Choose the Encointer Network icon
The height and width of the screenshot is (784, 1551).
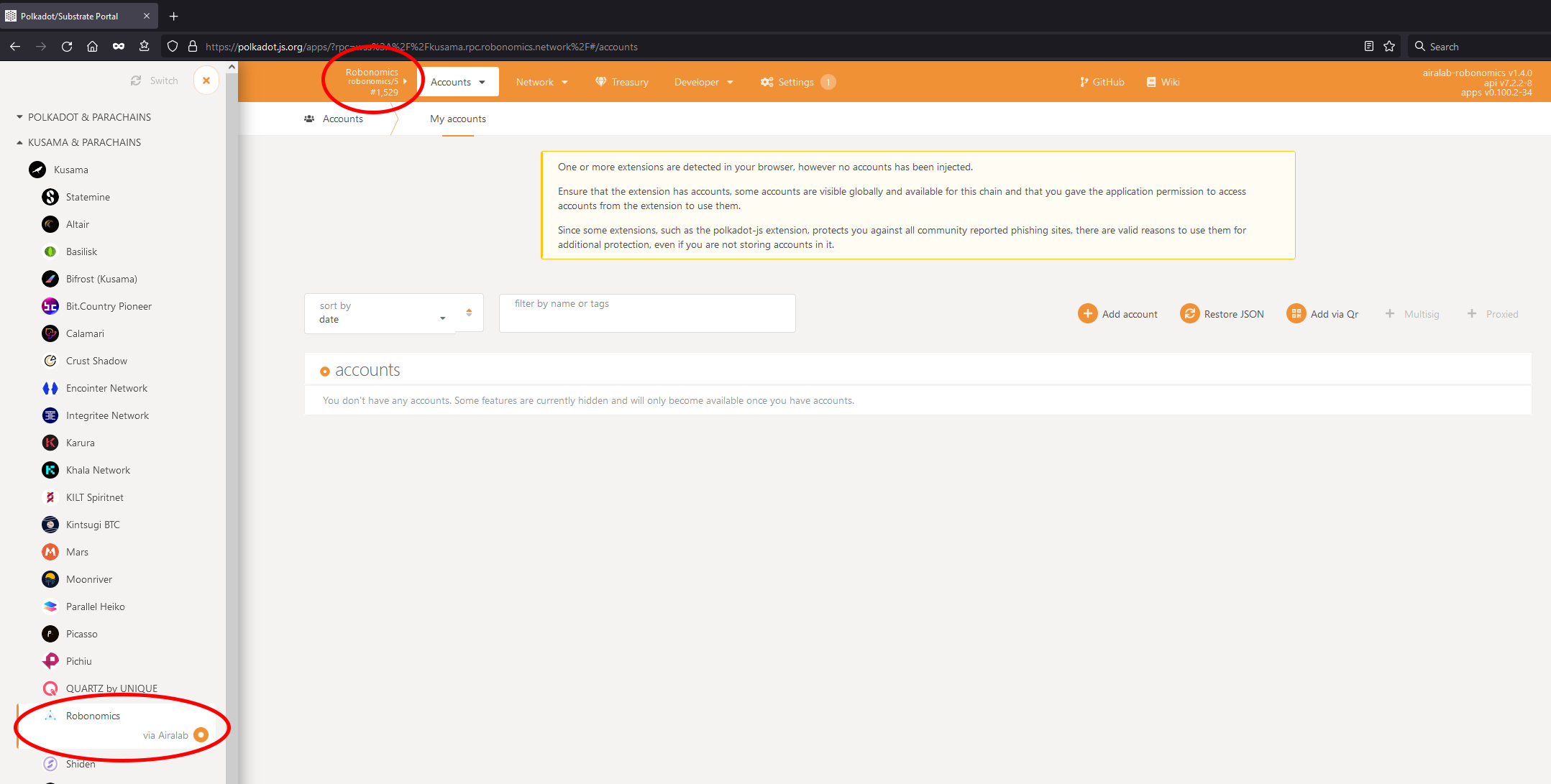click(x=50, y=388)
